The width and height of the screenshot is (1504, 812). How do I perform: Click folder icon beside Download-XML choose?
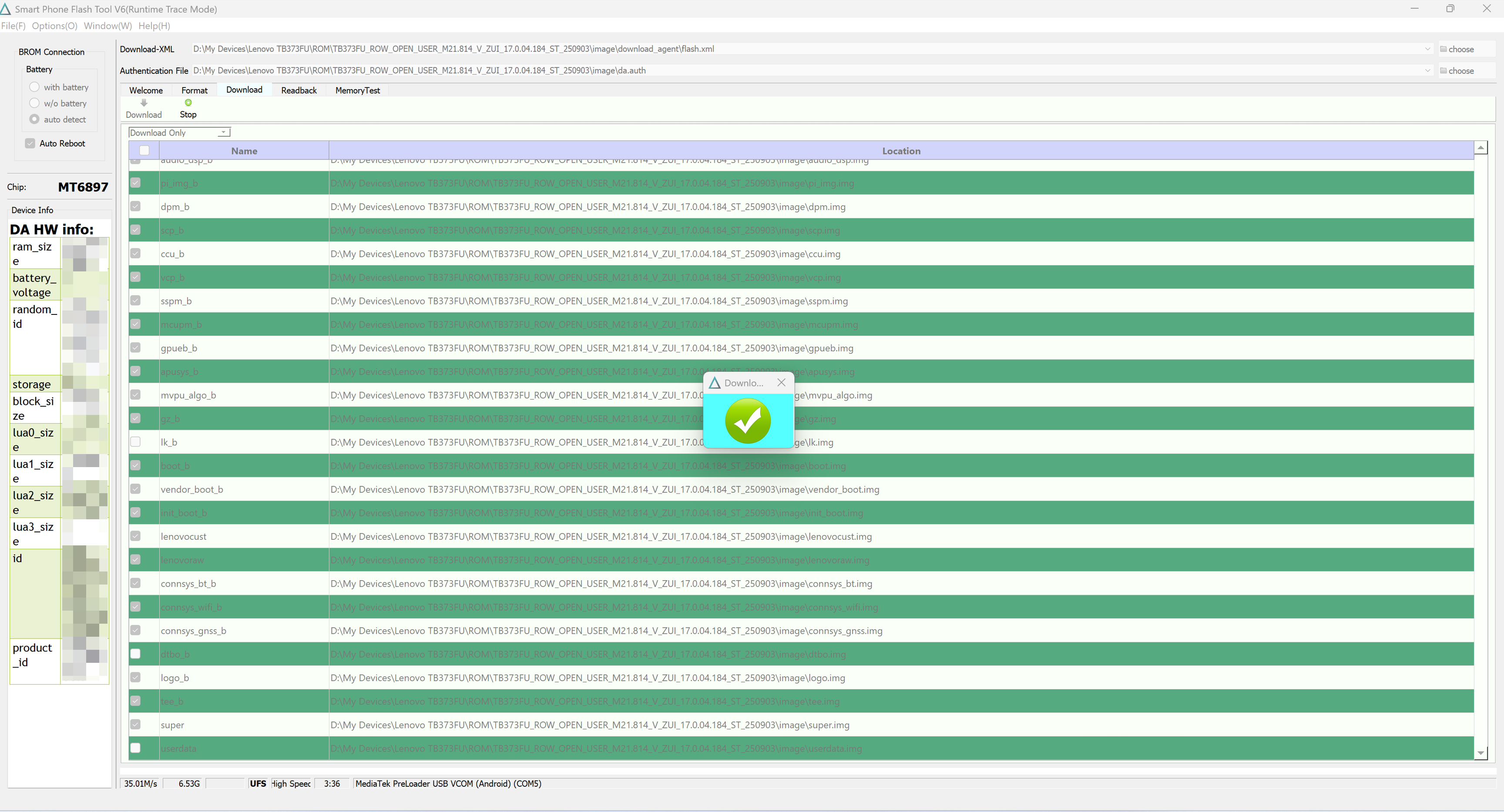[1443, 49]
